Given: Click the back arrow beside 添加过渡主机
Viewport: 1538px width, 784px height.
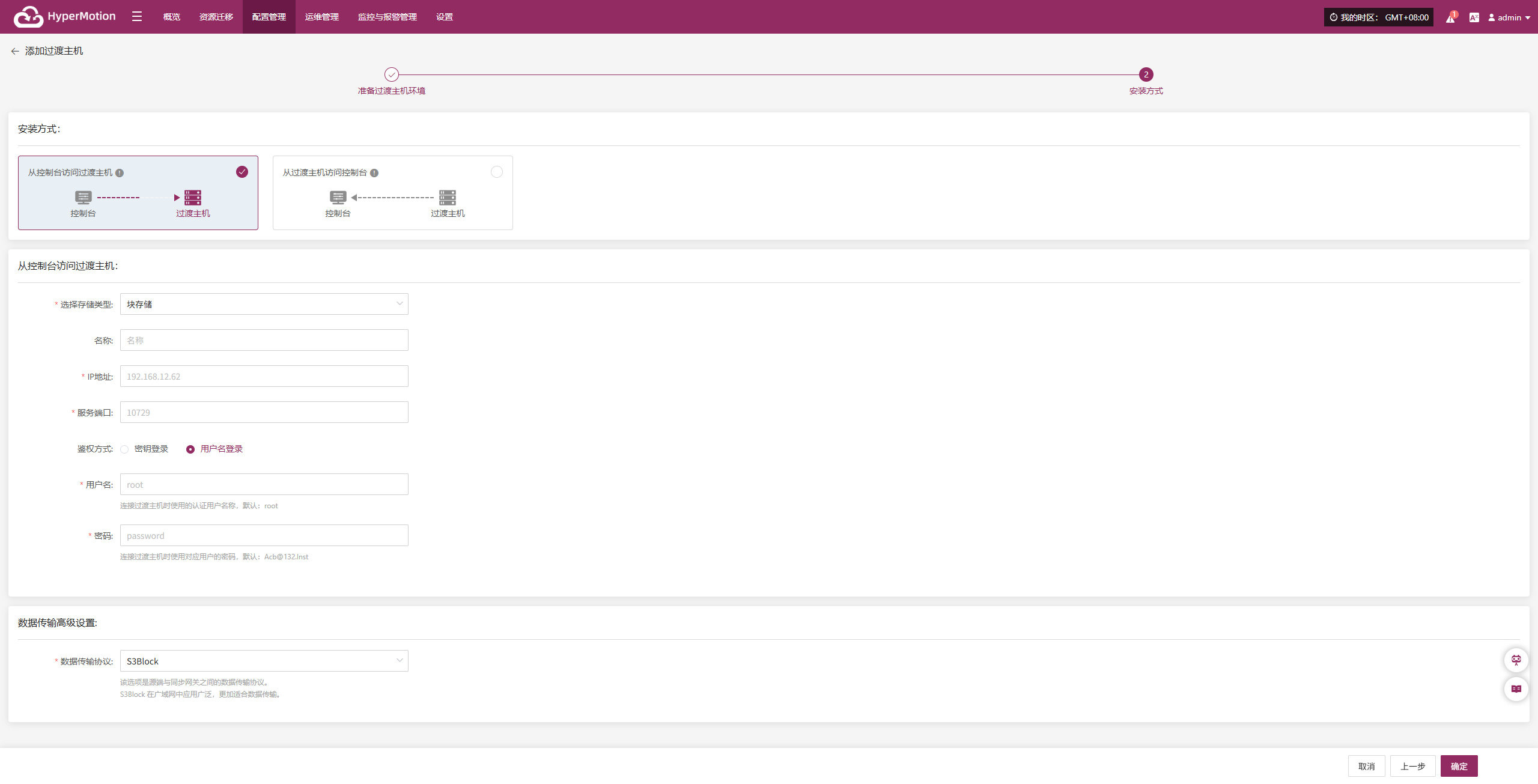Looking at the screenshot, I should click(x=15, y=51).
